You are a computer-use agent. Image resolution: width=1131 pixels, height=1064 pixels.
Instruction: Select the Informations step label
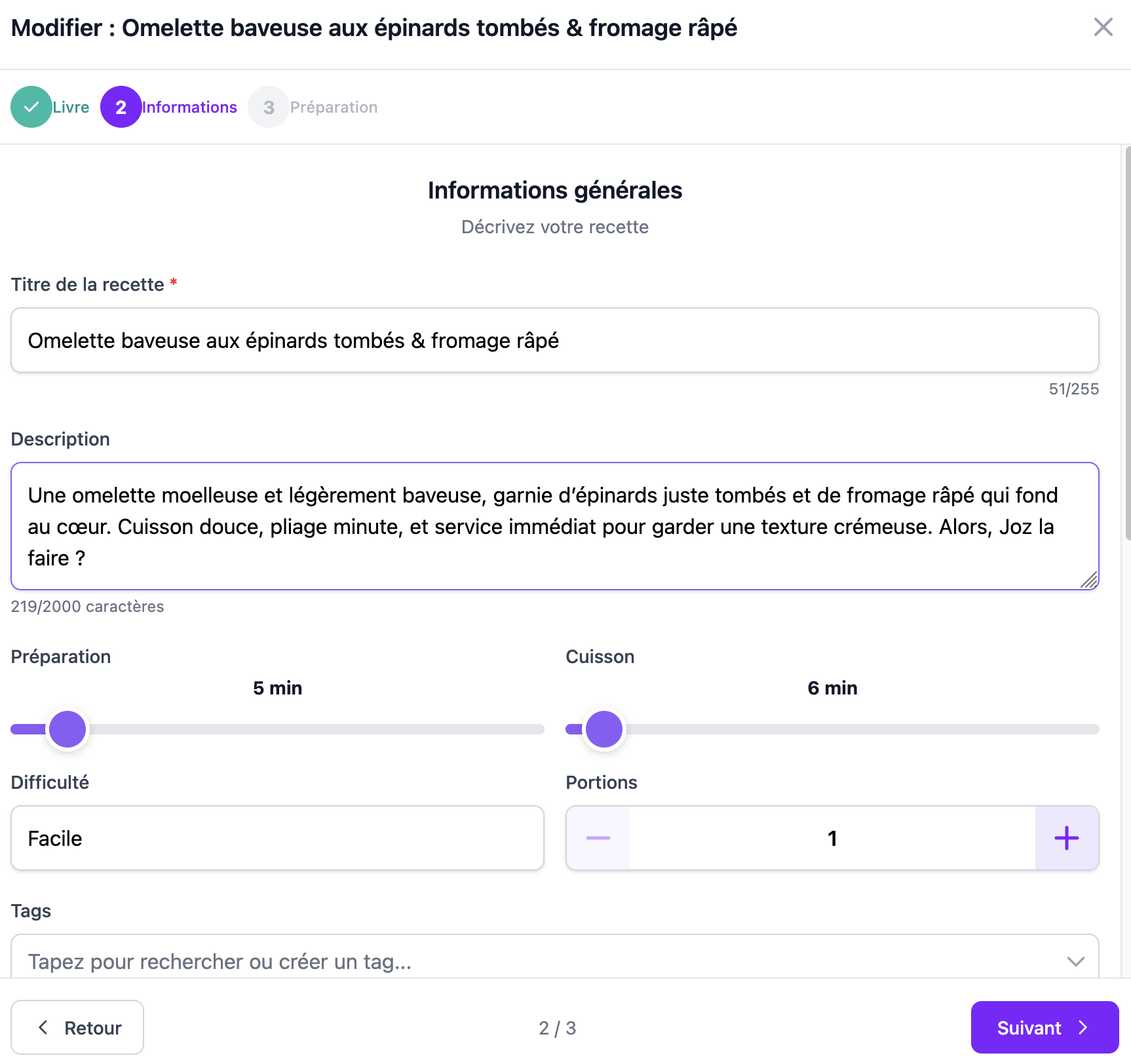[x=189, y=107]
